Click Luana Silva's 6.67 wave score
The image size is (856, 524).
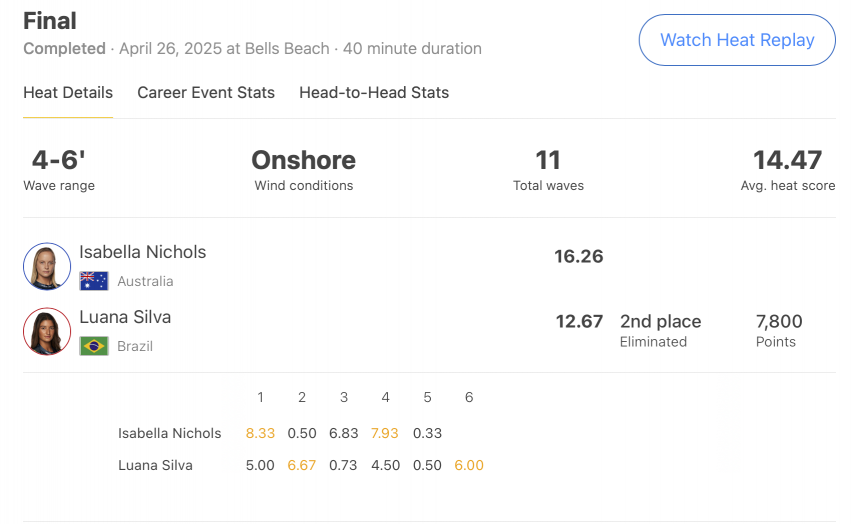click(302, 466)
